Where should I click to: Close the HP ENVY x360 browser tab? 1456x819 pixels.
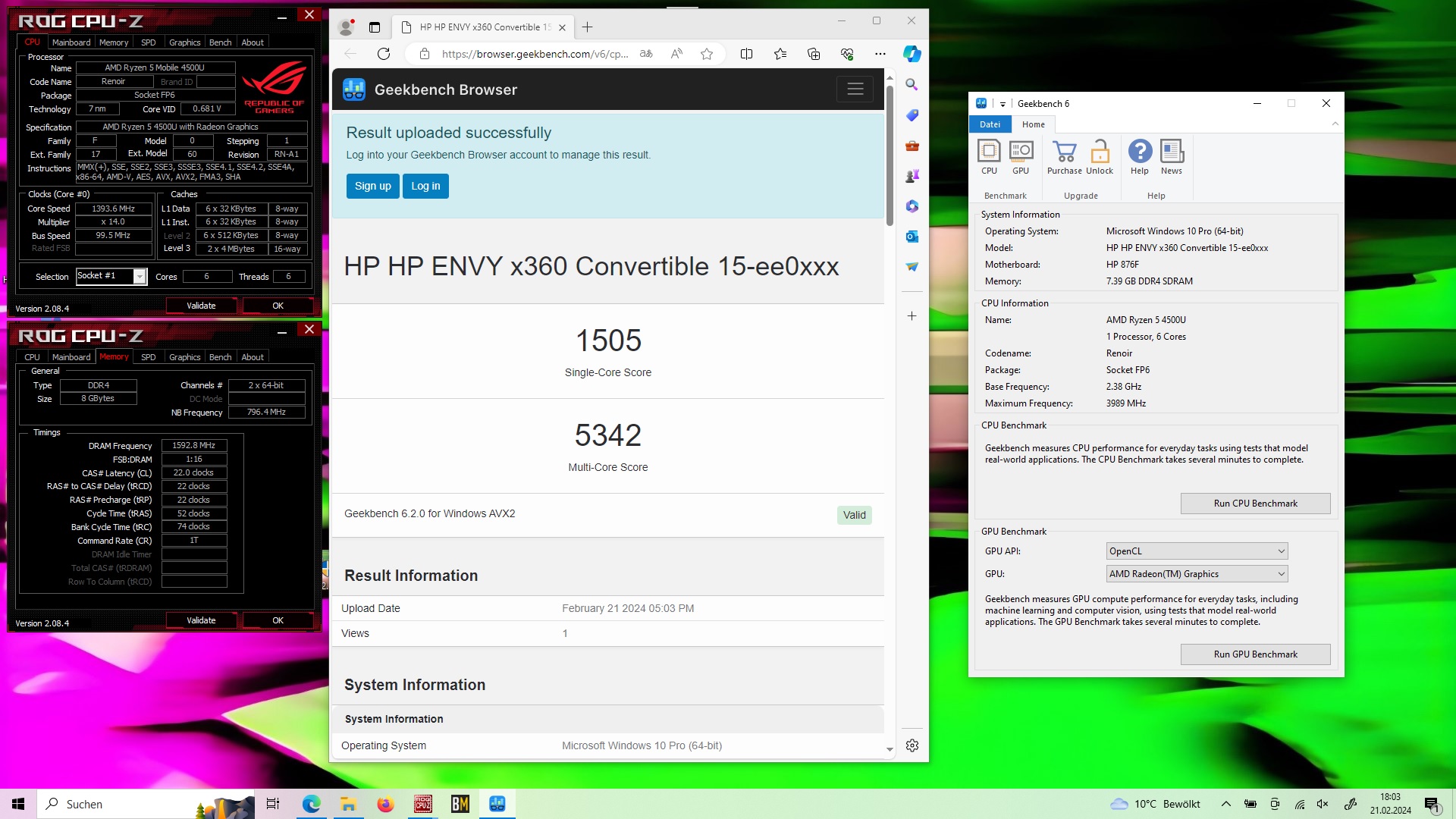(x=562, y=27)
